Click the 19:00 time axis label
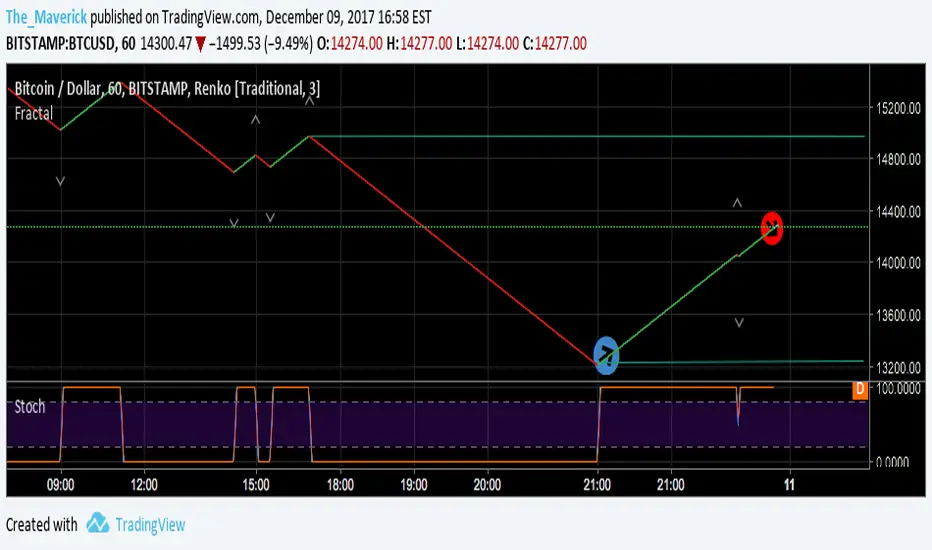This screenshot has height=550, width=932. [414, 485]
